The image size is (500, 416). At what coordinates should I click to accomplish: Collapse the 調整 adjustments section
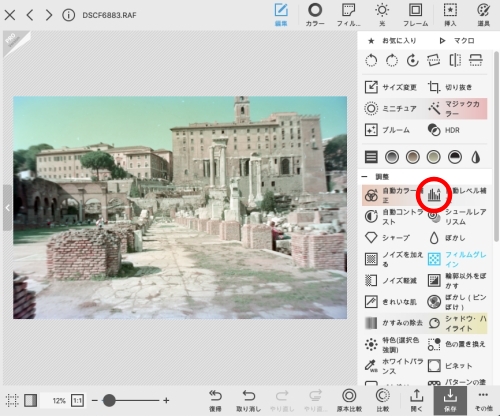[365, 177]
